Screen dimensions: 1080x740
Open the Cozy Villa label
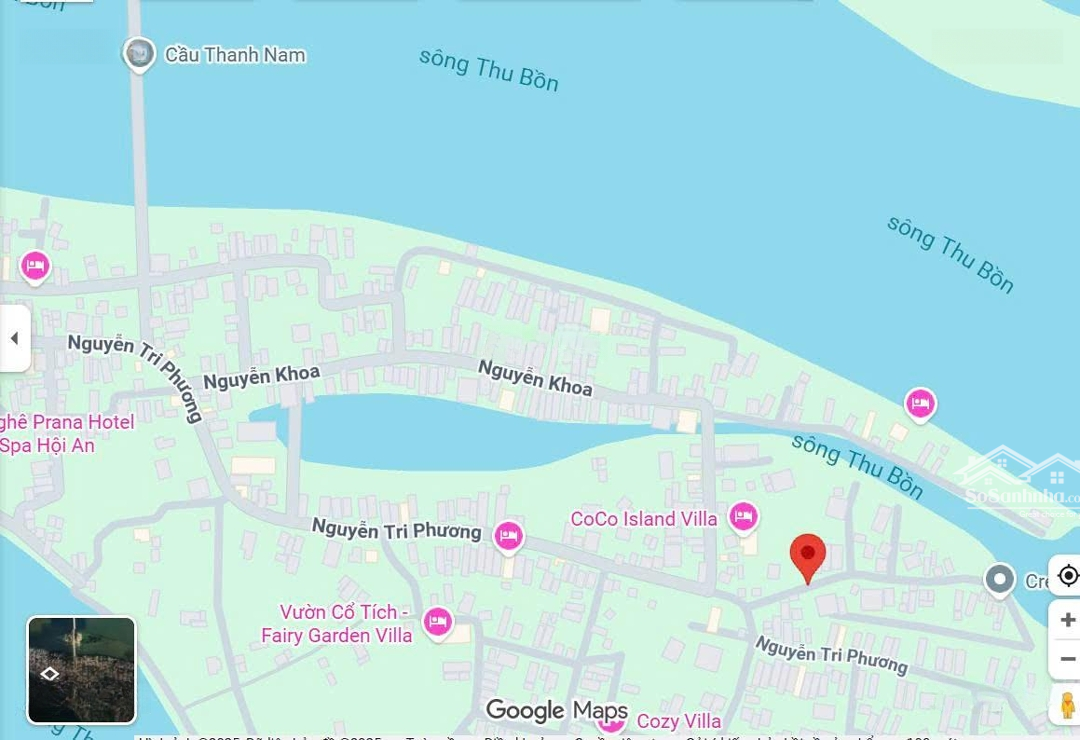point(678,721)
